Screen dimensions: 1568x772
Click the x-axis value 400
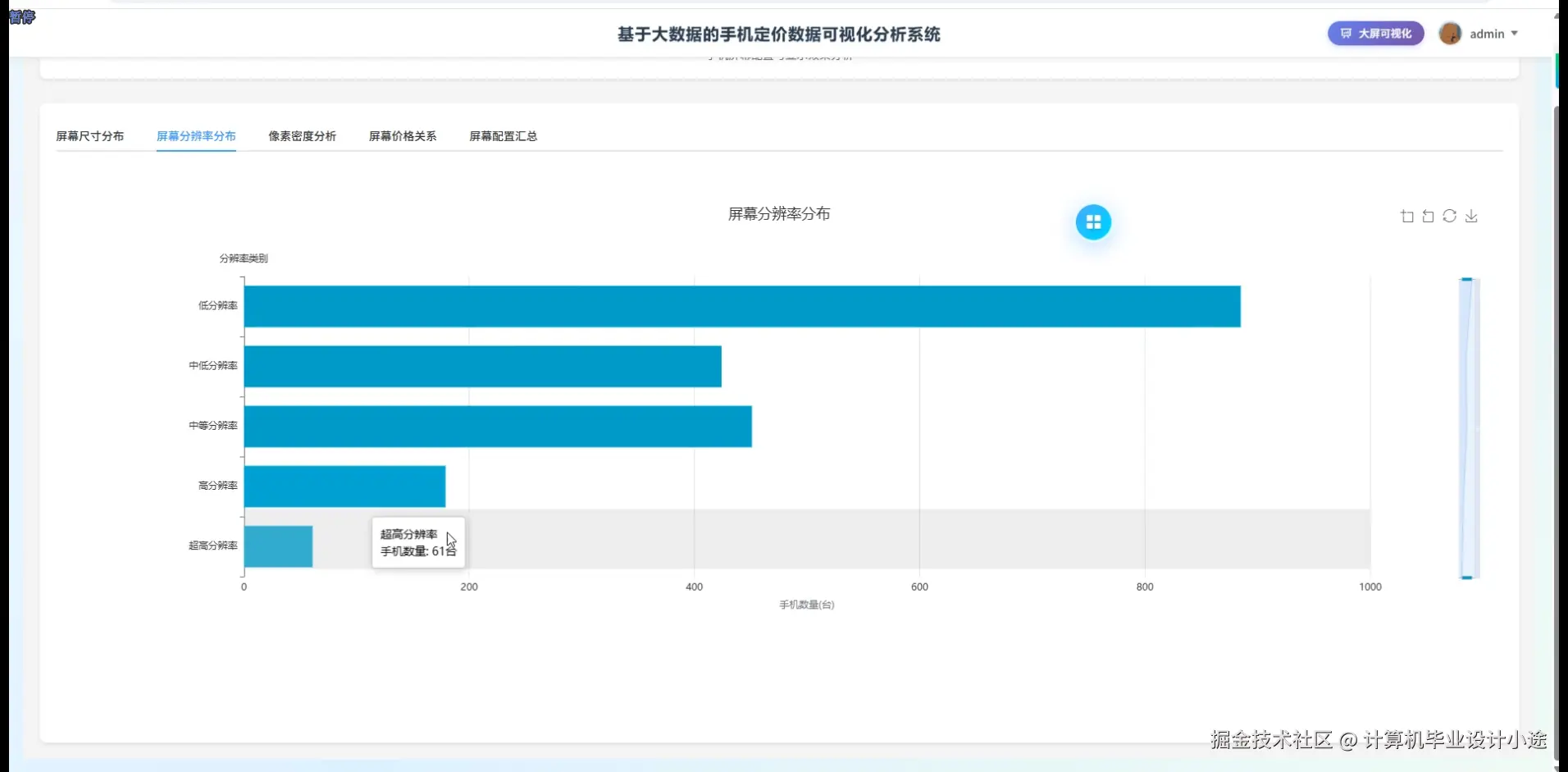coord(695,587)
